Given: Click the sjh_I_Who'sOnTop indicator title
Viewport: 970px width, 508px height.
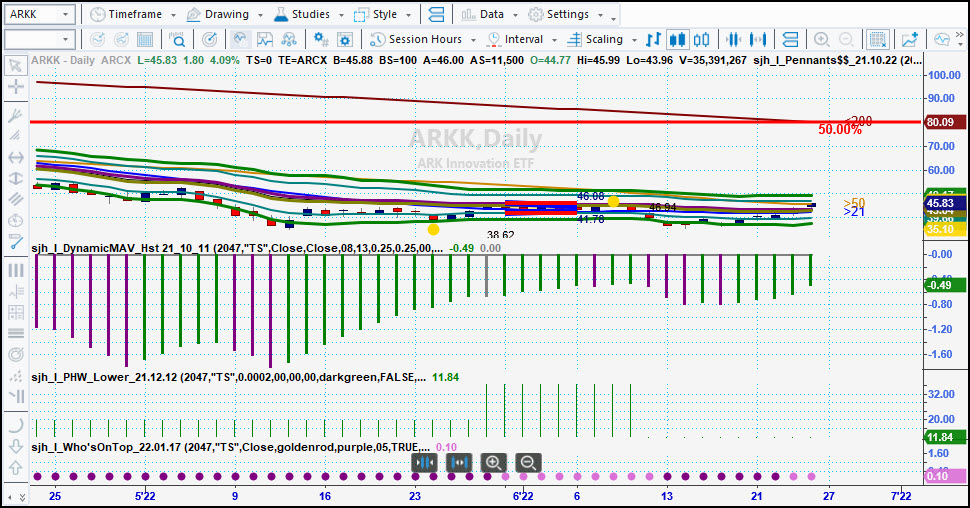Looking at the screenshot, I should coord(230,447).
